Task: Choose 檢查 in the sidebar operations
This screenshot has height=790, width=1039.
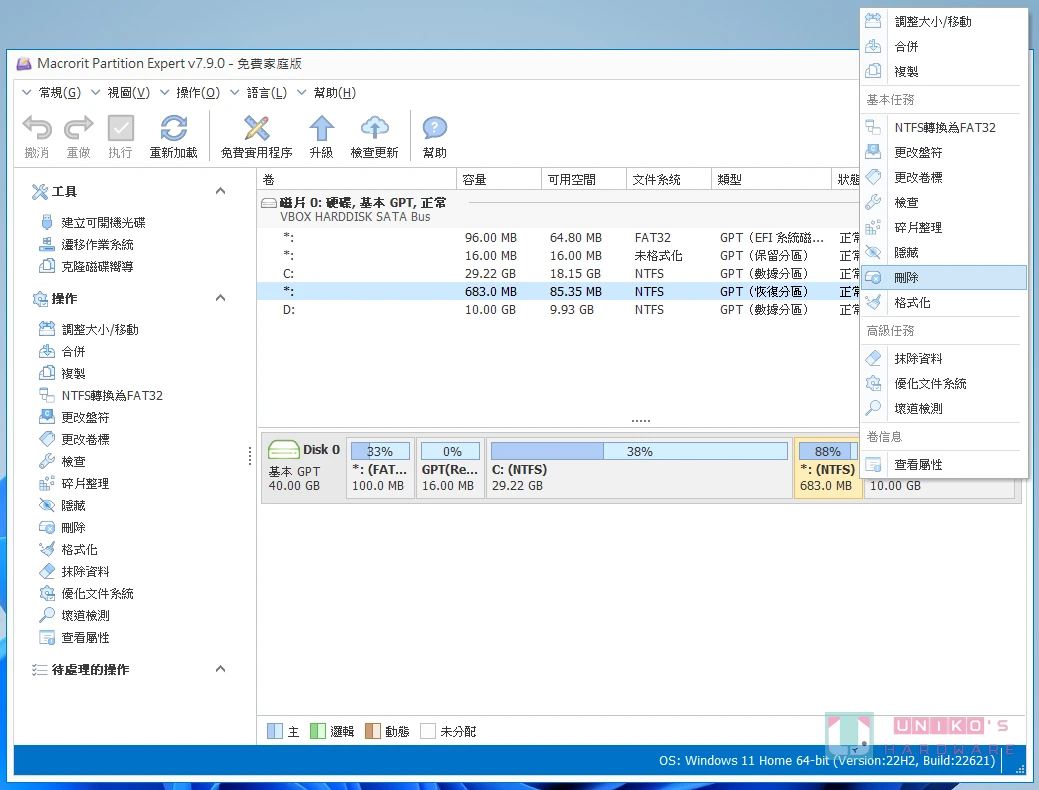Action: click(62, 461)
